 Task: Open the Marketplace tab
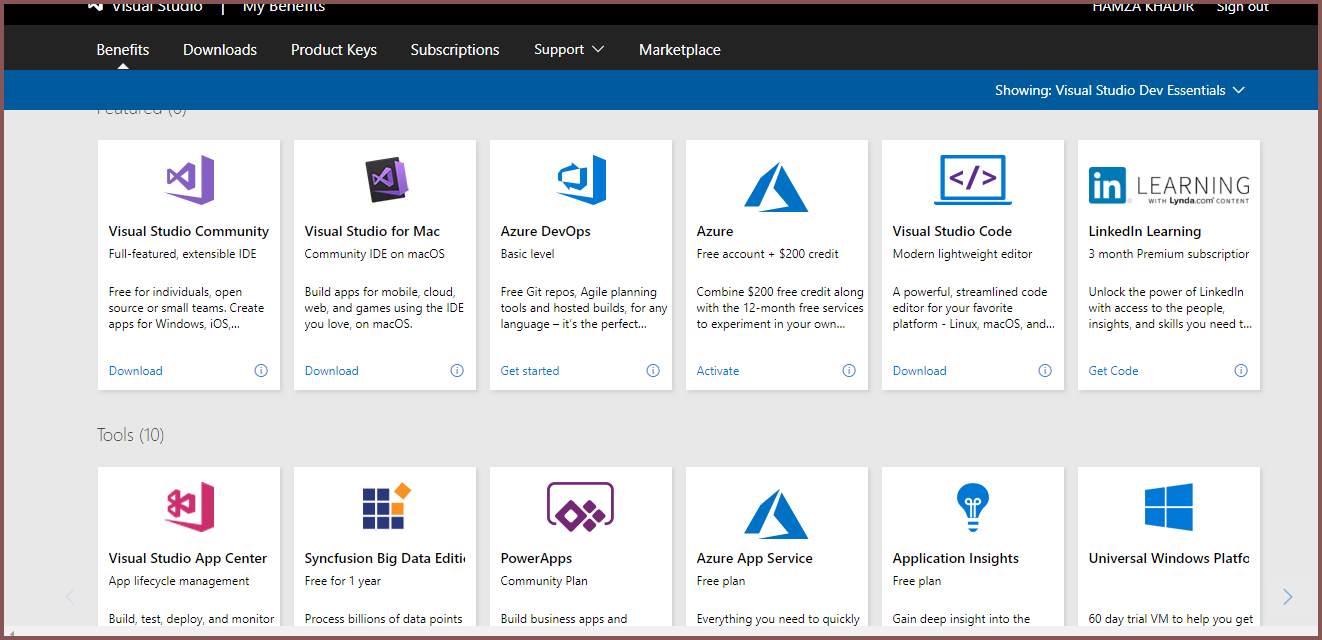tap(680, 49)
